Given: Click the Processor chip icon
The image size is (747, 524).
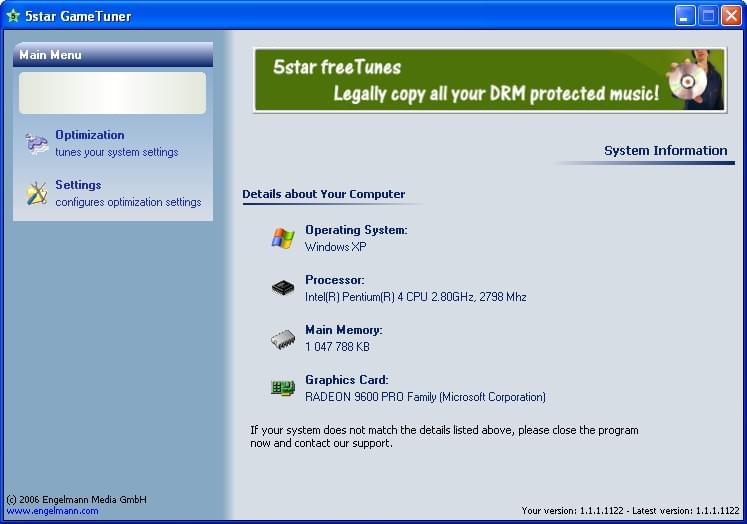Looking at the screenshot, I should pyautogui.click(x=283, y=288).
